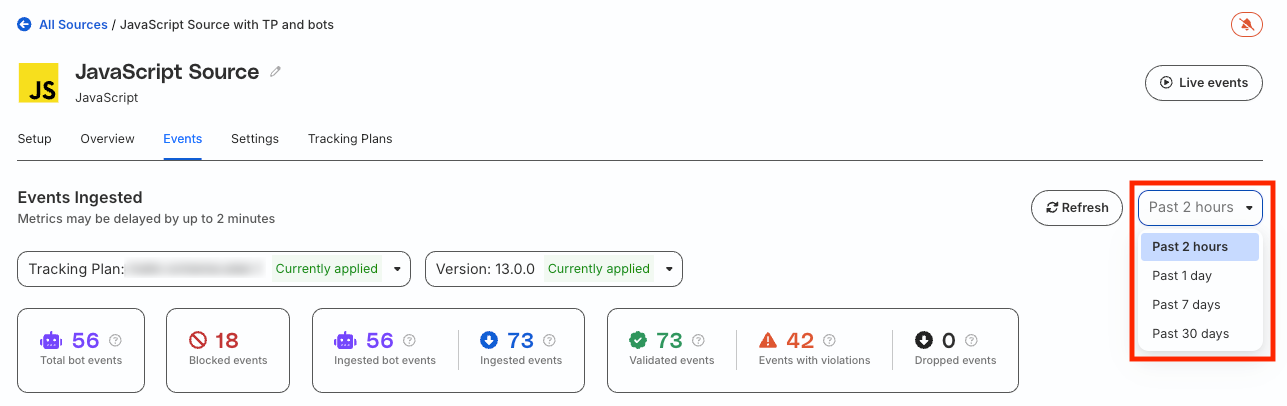
Task: Click the help icon beside Dropped events
Action: tap(971, 341)
